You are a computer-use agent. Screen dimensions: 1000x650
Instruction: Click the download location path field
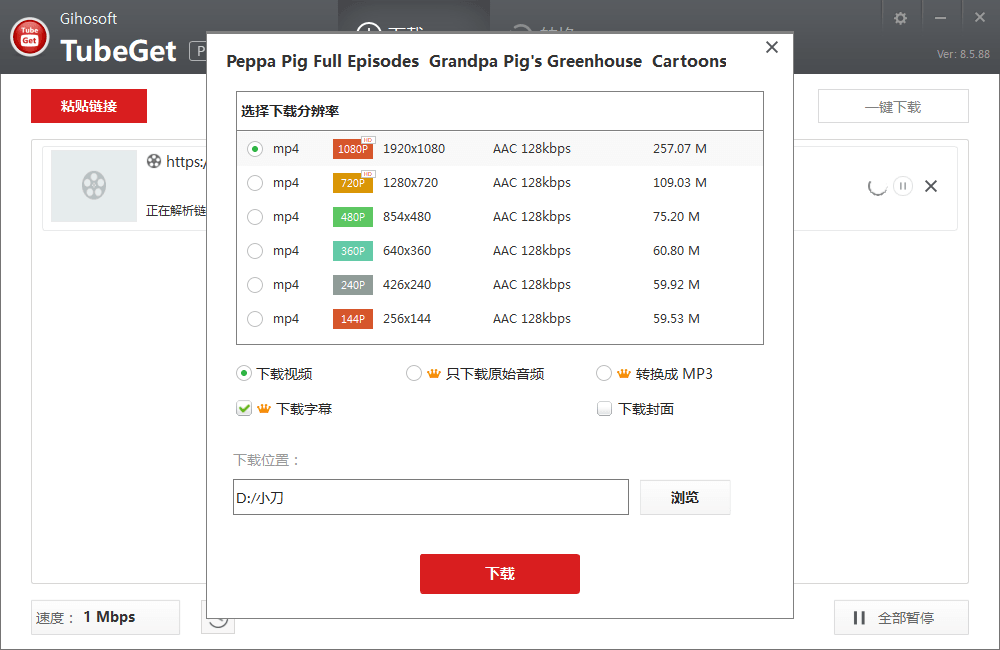(430, 498)
